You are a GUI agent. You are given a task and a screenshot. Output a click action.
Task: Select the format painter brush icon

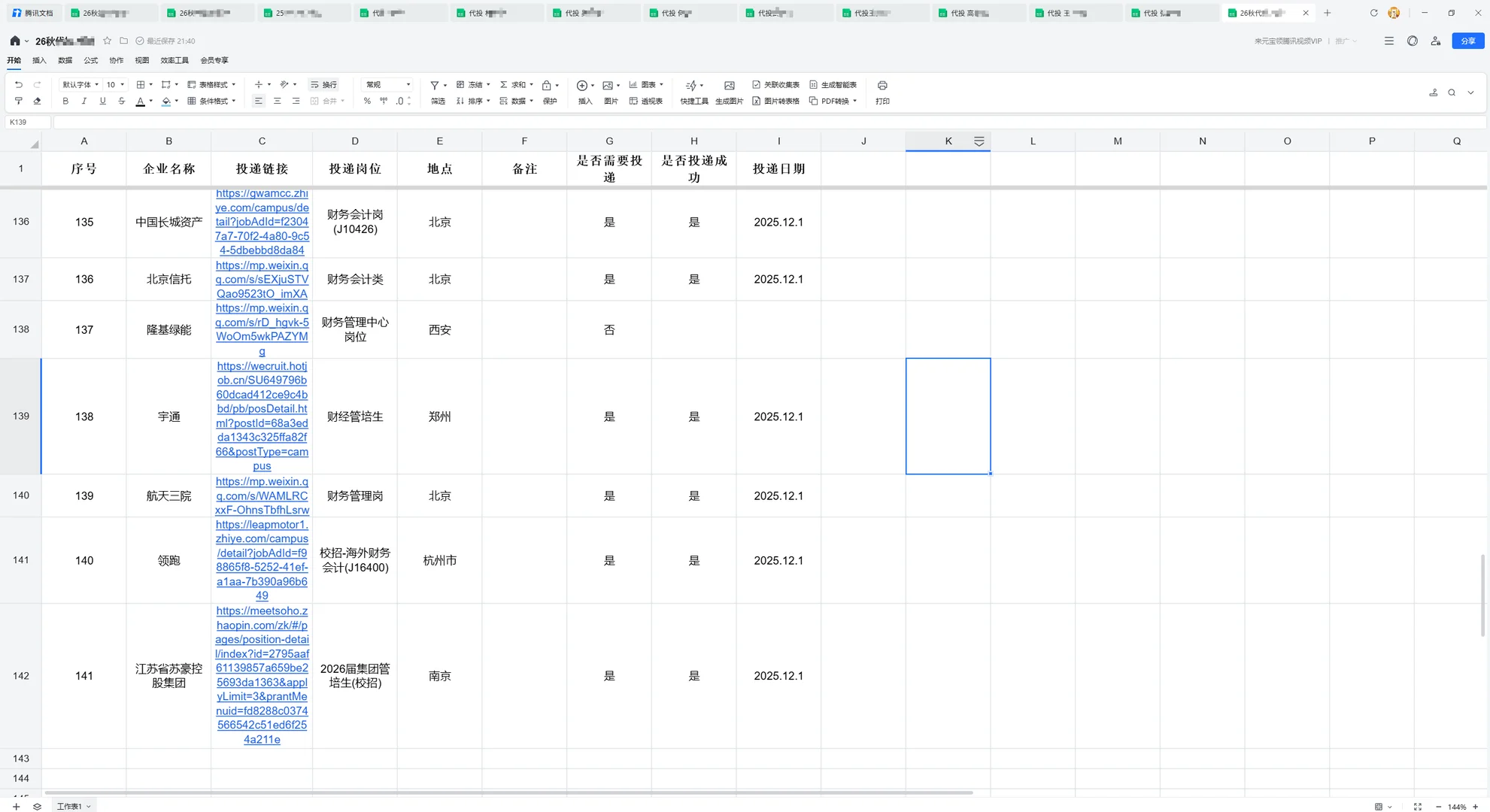(x=19, y=101)
